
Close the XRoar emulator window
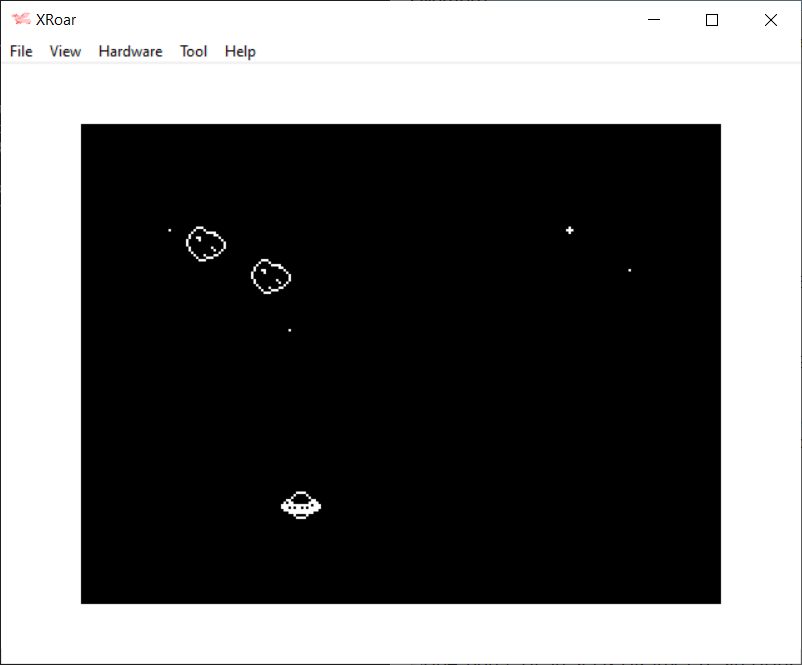(x=770, y=20)
